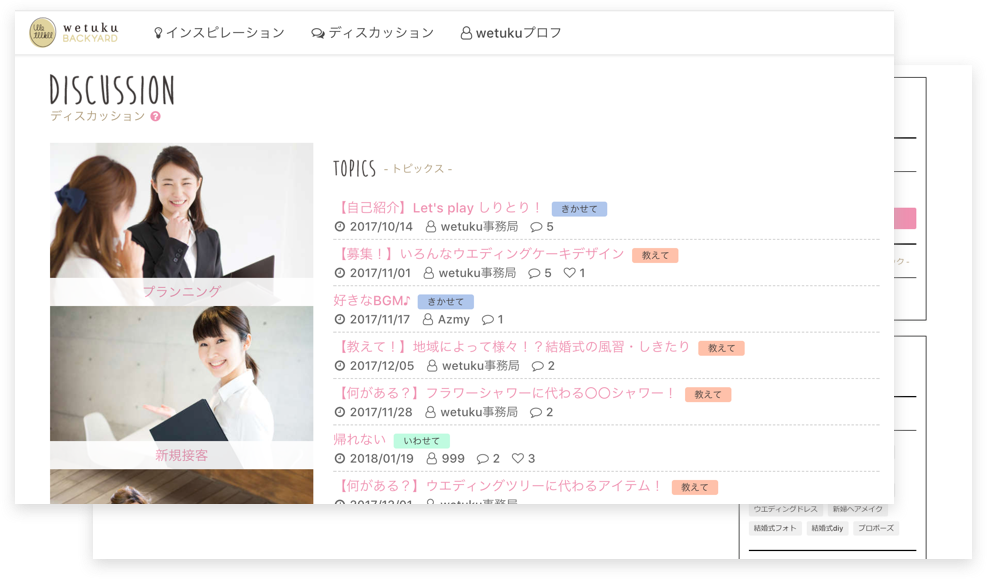987x579 pixels.
Task: Click the wetuku Backyard logo
Action: tap(74, 32)
